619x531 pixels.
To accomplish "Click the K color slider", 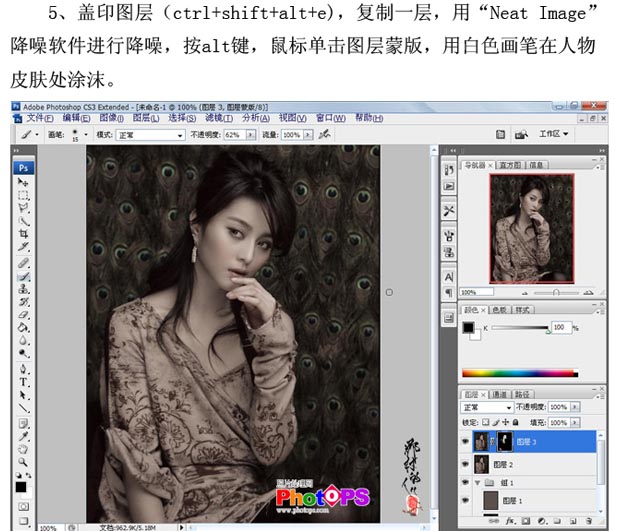I will [x=520, y=328].
